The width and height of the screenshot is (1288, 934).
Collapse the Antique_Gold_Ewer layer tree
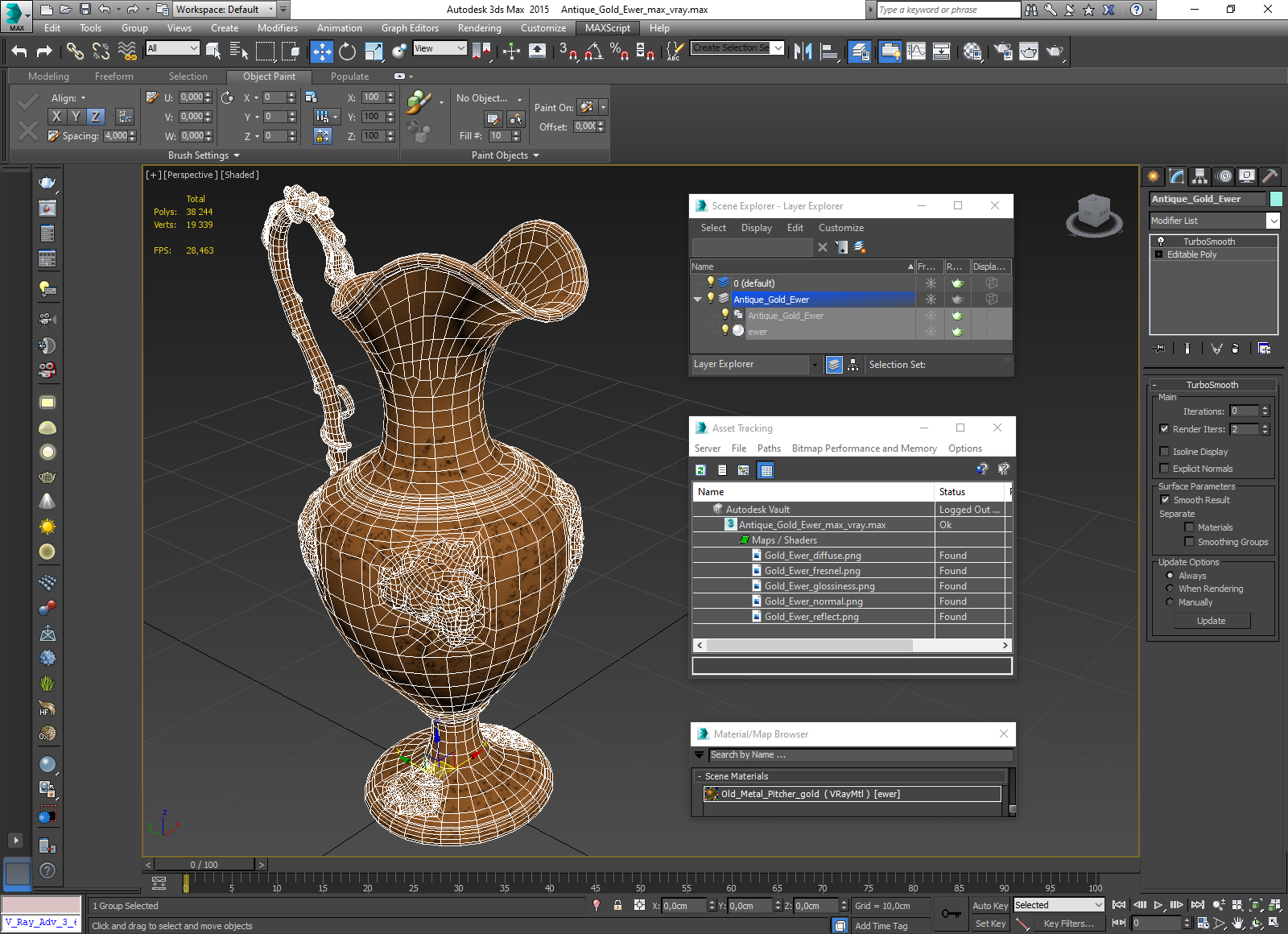click(x=697, y=300)
